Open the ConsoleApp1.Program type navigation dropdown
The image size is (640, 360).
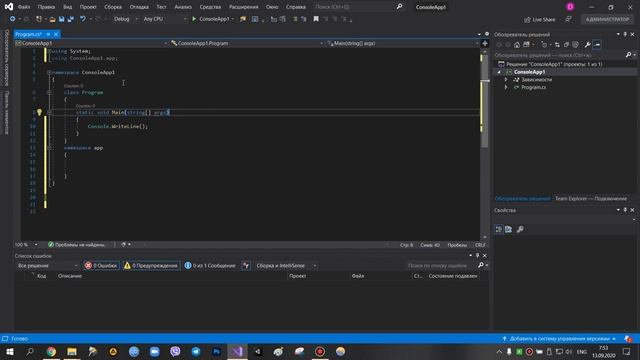point(247,43)
